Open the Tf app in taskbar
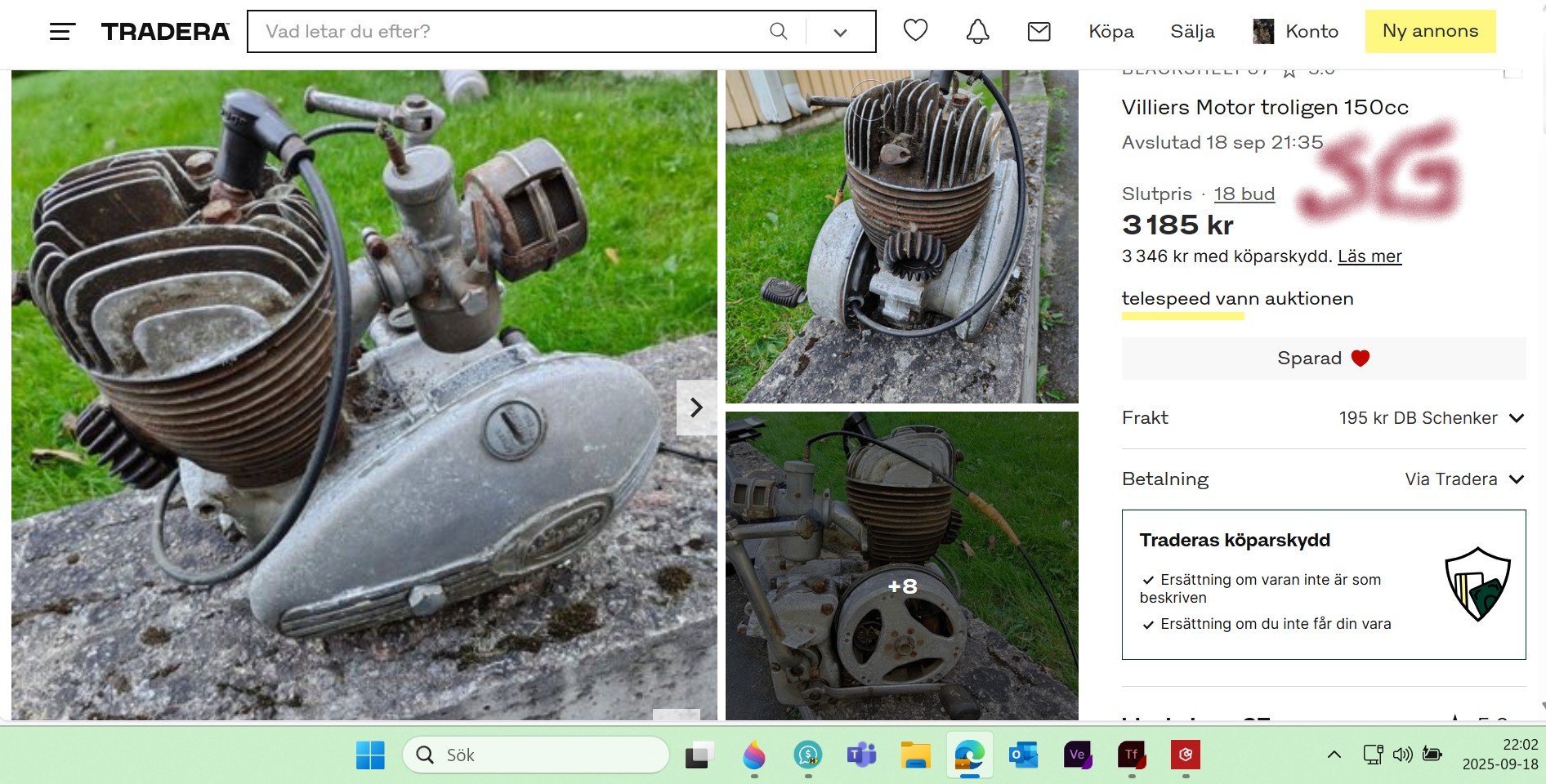This screenshot has width=1546, height=784. pyautogui.click(x=1132, y=755)
